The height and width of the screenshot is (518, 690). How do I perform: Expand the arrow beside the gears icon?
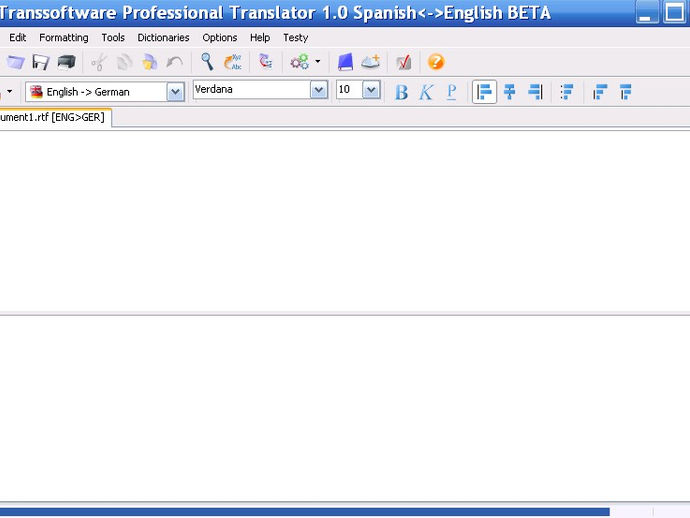pos(318,62)
